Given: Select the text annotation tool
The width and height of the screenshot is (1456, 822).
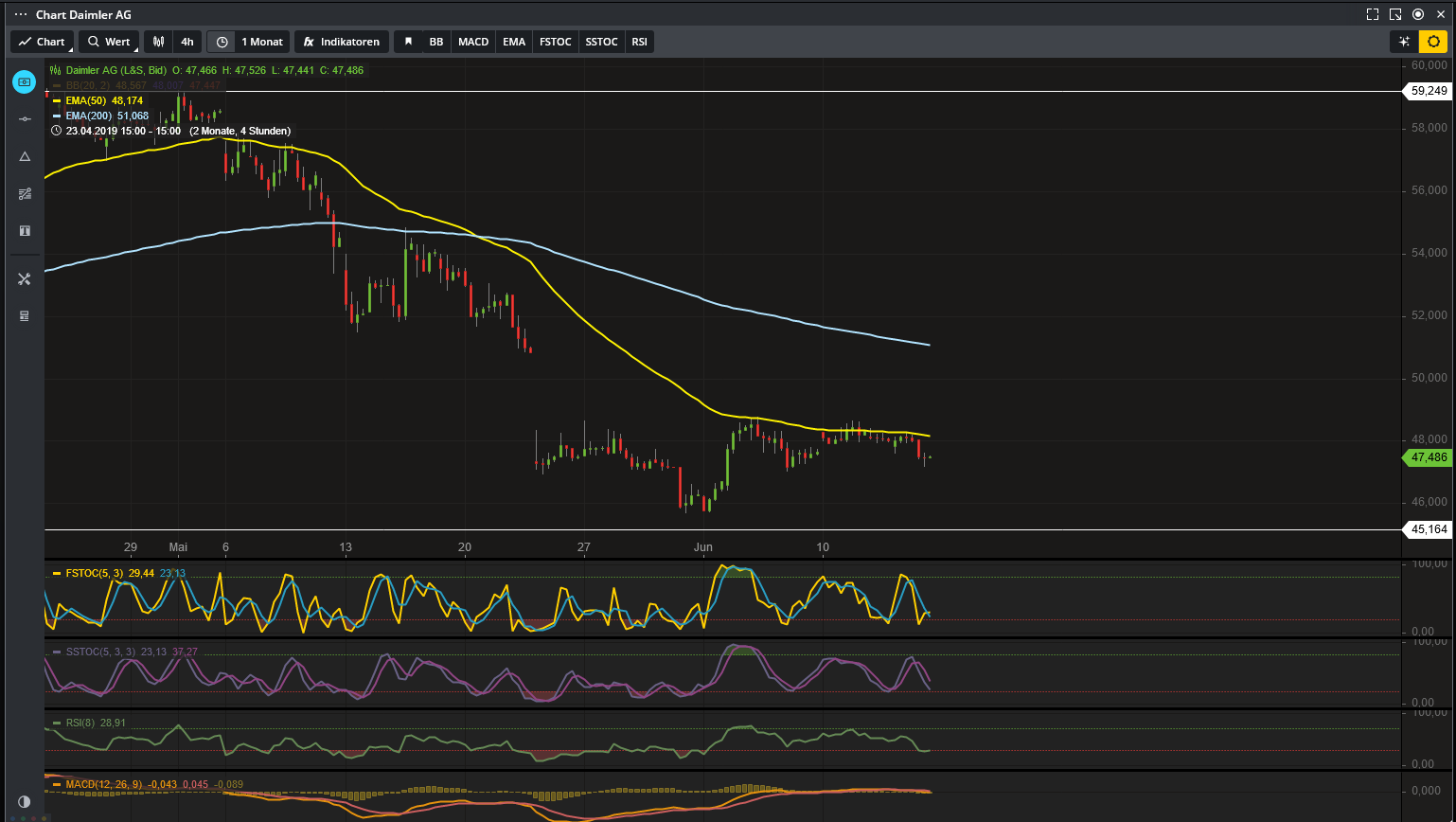Looking at the screenshot, I should point(25,231).
